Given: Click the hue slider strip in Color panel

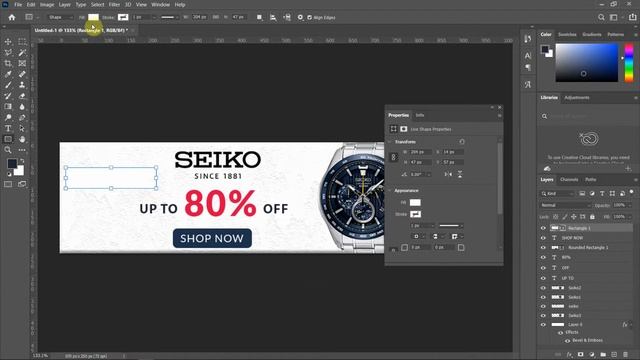Looking at the screenshot, I should point(629,63).
